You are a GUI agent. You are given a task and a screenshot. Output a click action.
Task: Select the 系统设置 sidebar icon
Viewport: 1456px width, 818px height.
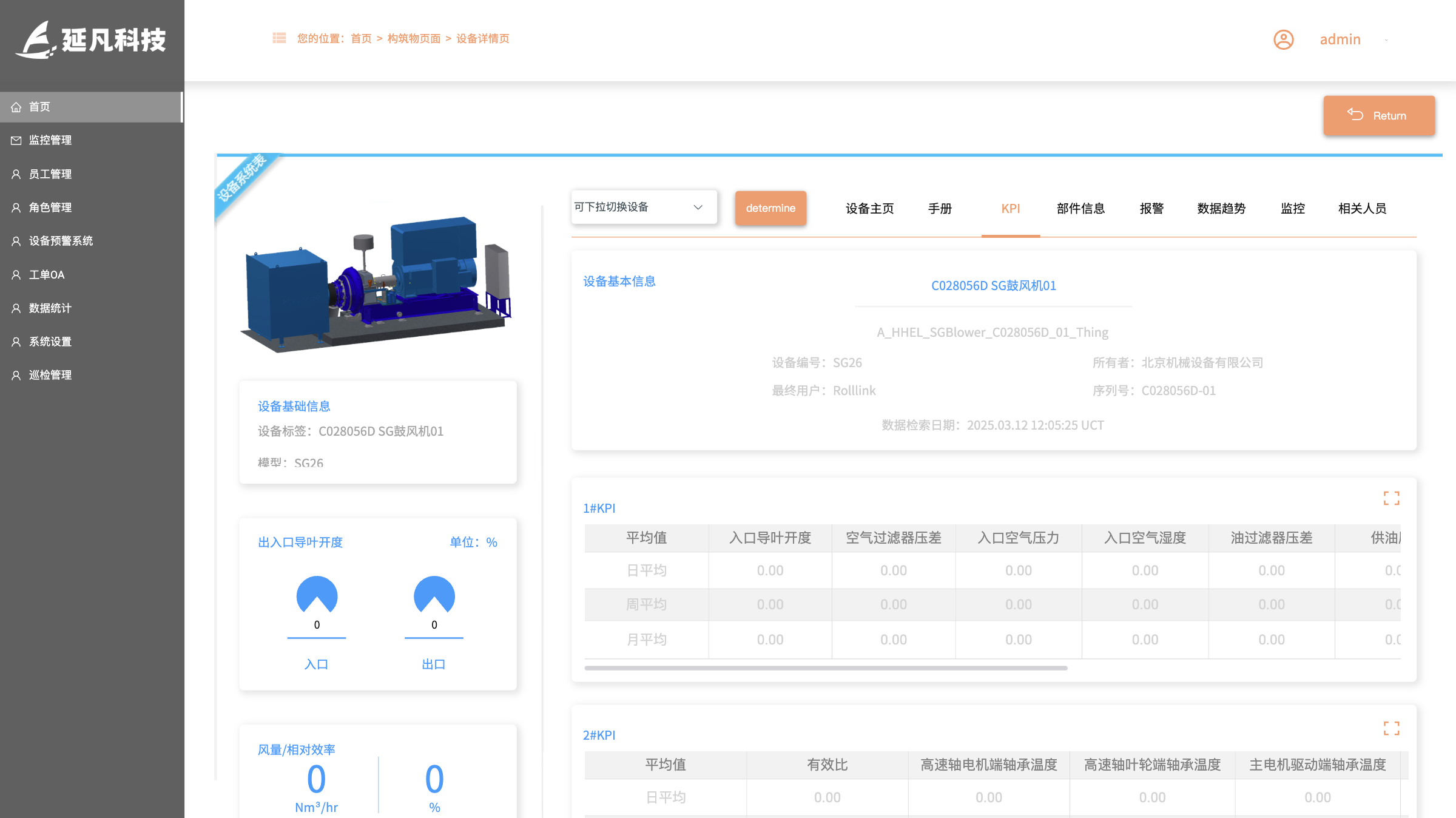[16, 341]
